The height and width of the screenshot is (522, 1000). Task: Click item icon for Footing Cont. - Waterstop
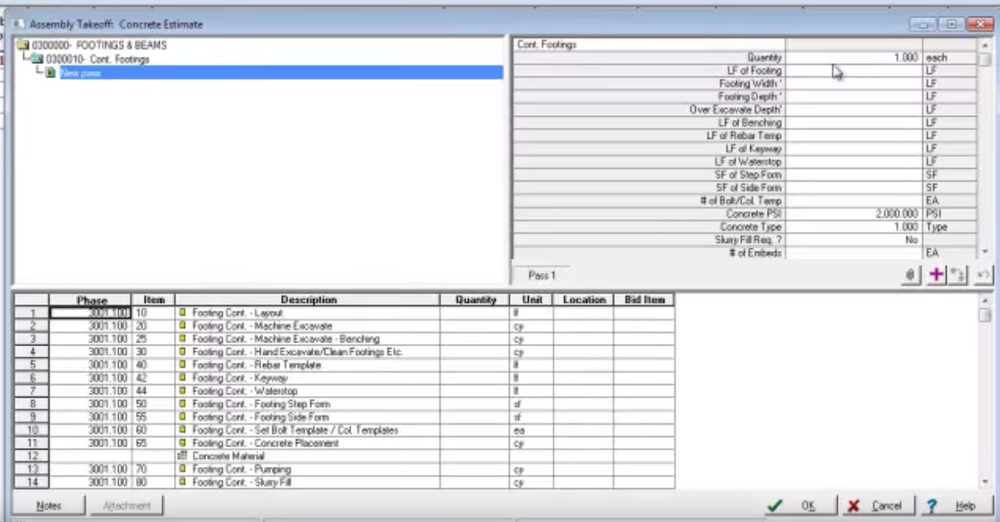182,391
